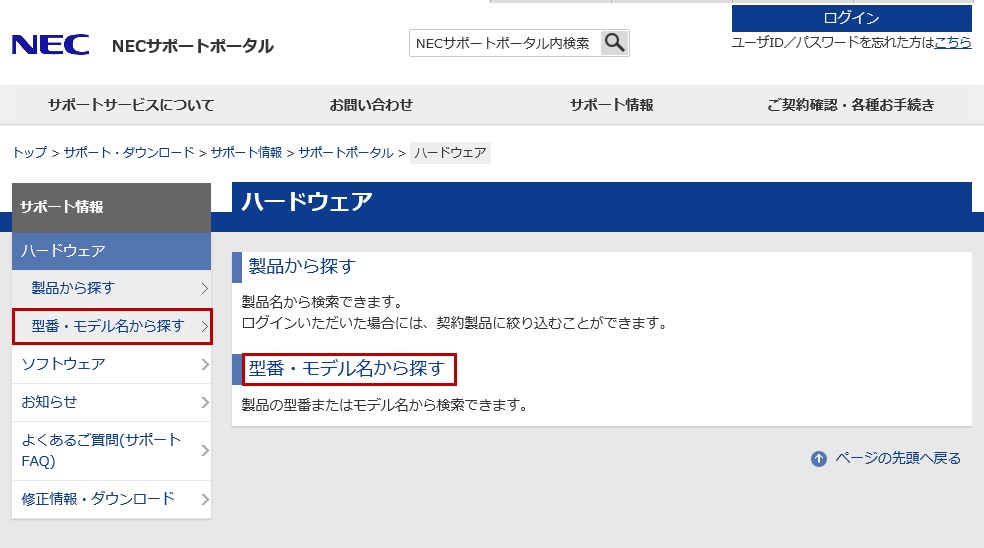
Task: Open the サポートサービスについて menu
Action: (x=131, y=105)
